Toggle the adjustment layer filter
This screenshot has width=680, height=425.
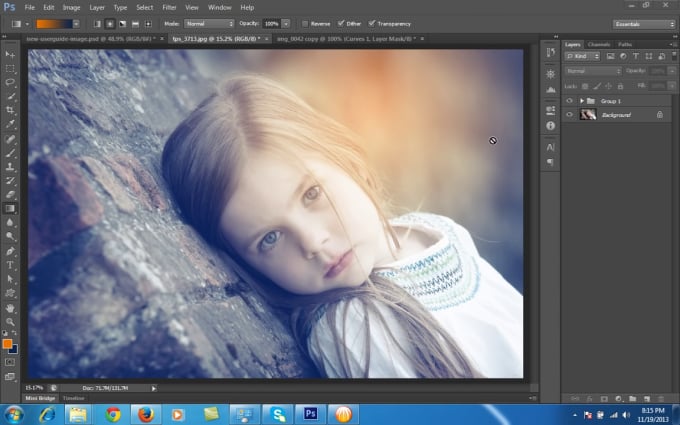623,56
